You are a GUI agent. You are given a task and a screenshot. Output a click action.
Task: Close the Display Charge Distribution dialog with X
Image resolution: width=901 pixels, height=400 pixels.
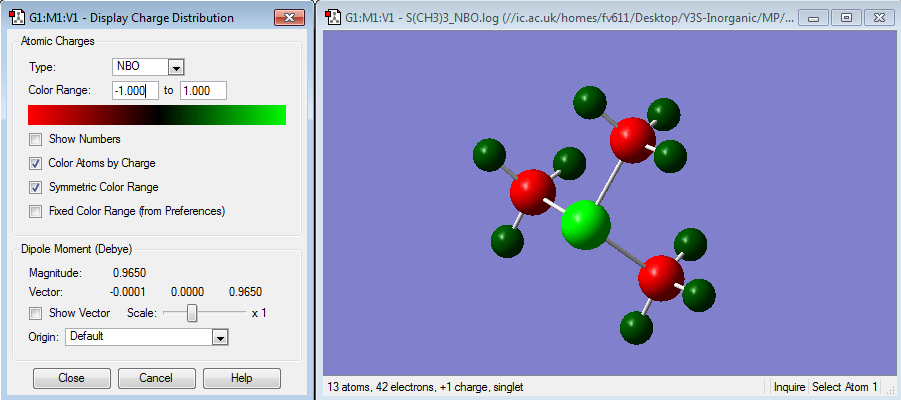(x=290, y=18)
